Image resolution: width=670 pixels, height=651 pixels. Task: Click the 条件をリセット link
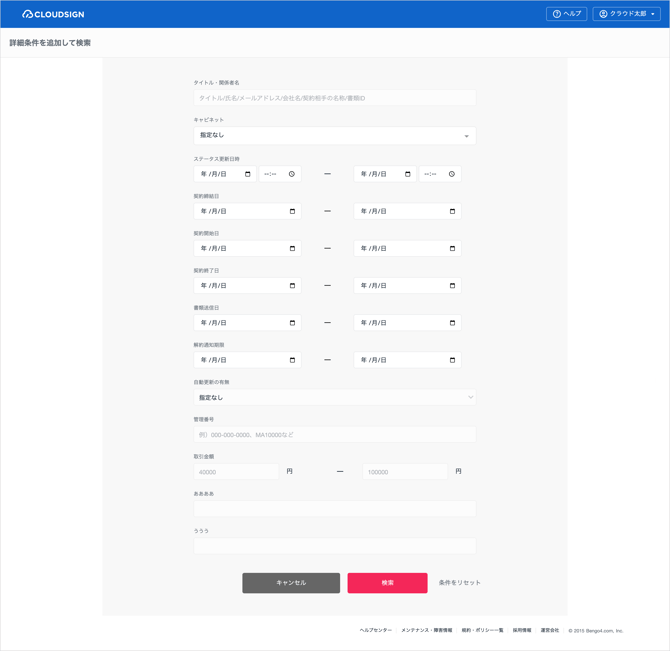459,583
